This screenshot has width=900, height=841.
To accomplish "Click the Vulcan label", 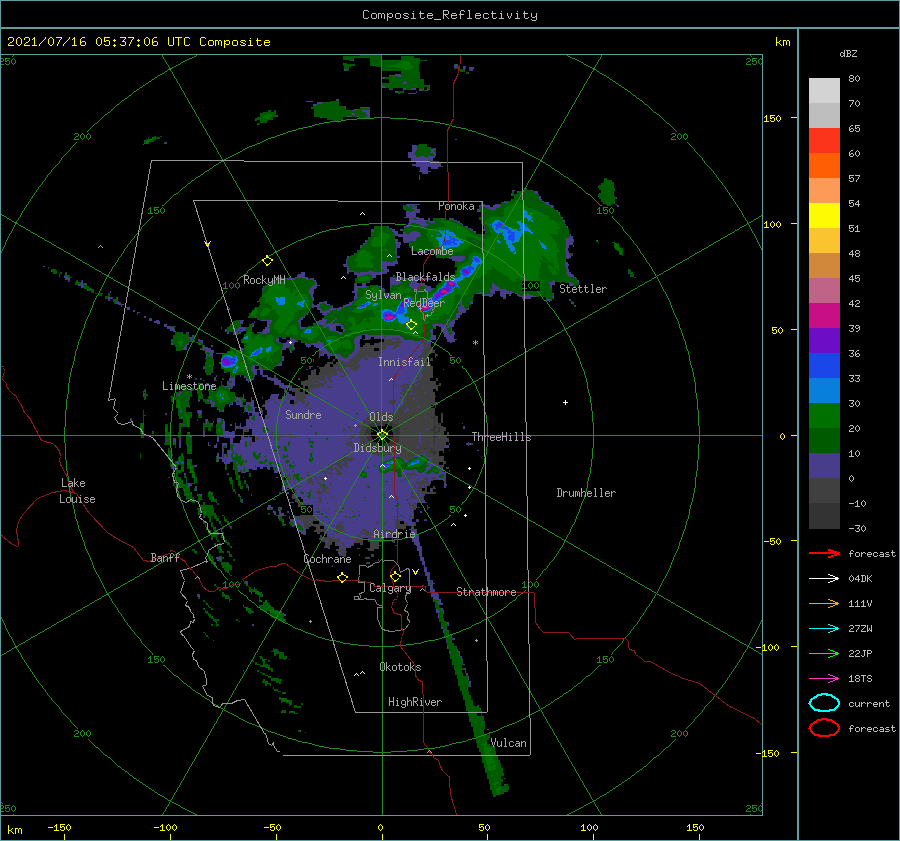I will coord(508,743).
